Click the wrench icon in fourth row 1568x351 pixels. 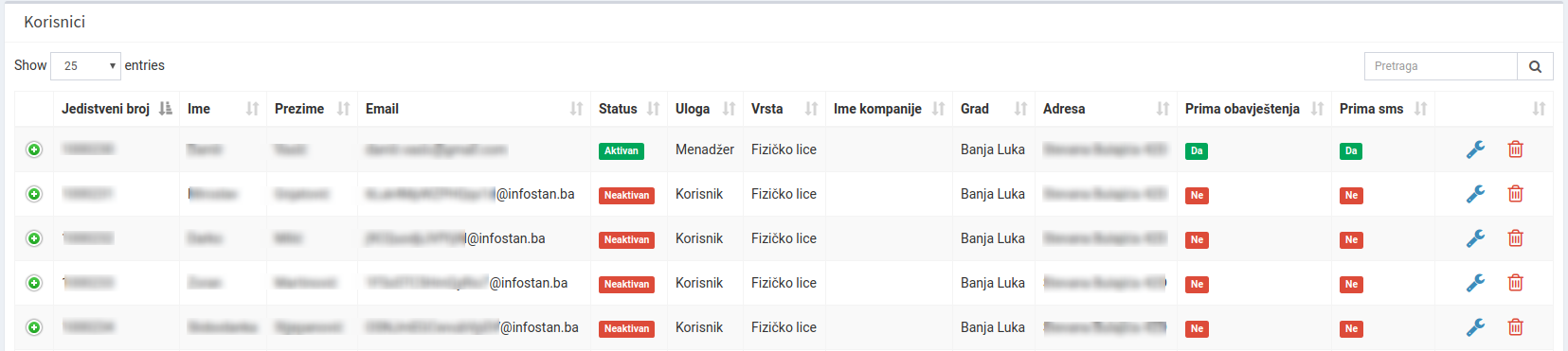[1475, 283]
